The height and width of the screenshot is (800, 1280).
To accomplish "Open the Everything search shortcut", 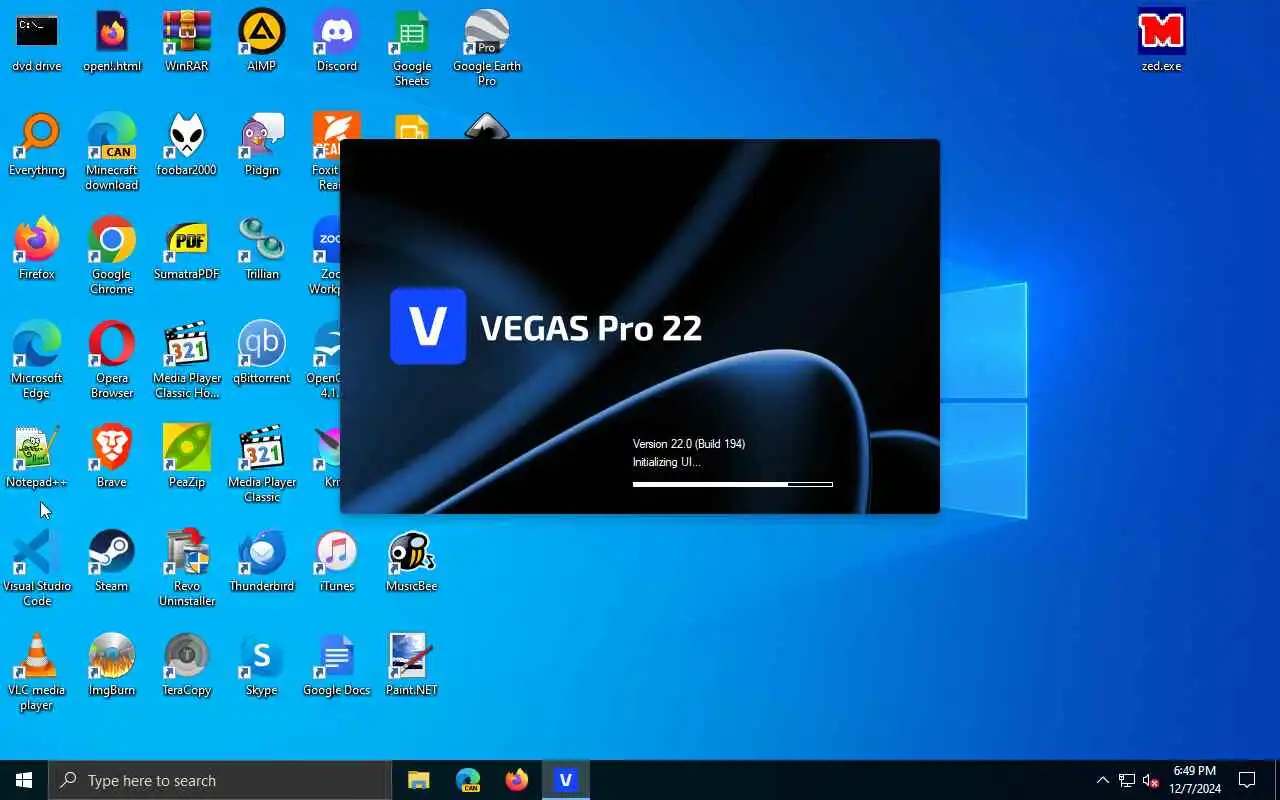I will pyautogui.click(x=37, y=145).
